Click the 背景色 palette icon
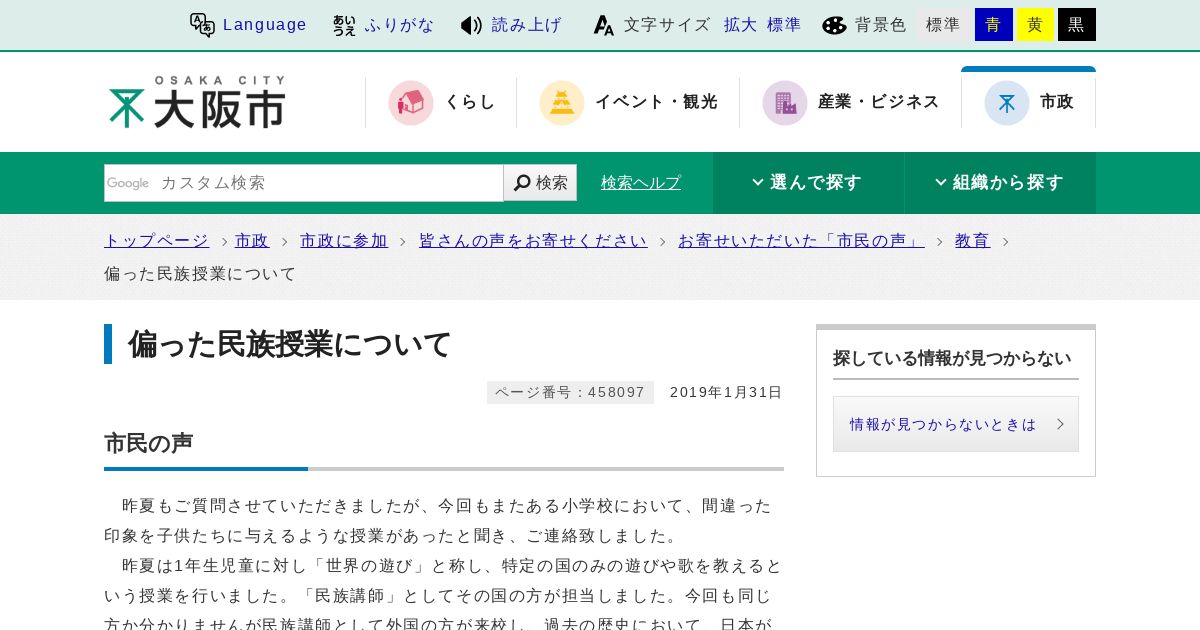Screen dimensions: 1200x630 point(834,25)
